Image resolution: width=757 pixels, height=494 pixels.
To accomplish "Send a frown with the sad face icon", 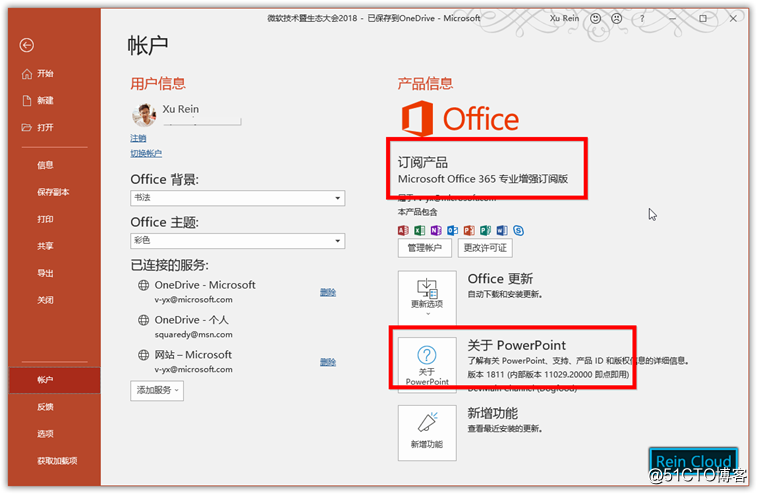I will (617, 18).
